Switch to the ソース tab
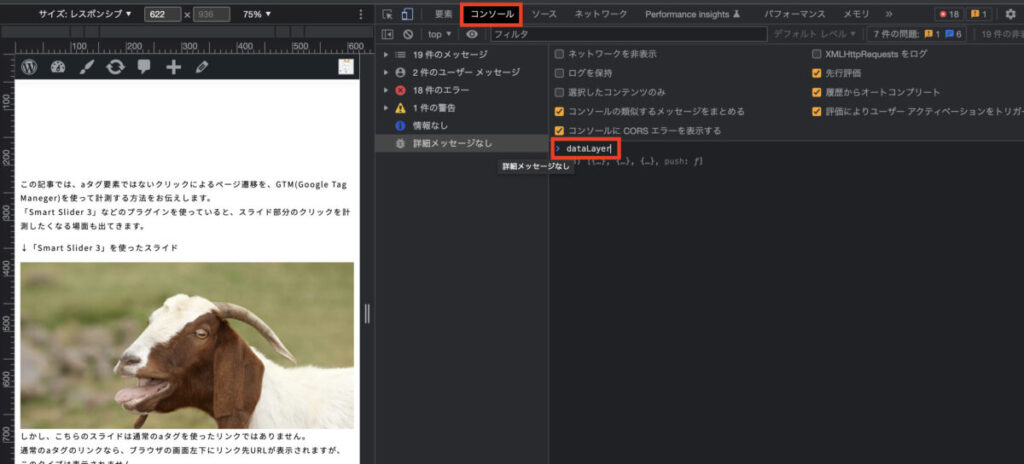1024x464 pixels. (x=544, y=14)
